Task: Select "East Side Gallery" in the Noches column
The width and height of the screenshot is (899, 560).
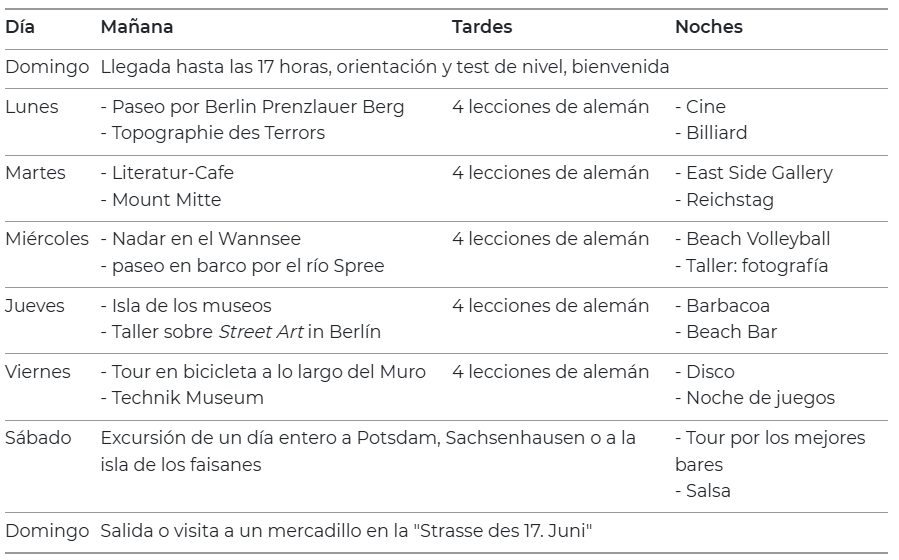Action: 759,173
